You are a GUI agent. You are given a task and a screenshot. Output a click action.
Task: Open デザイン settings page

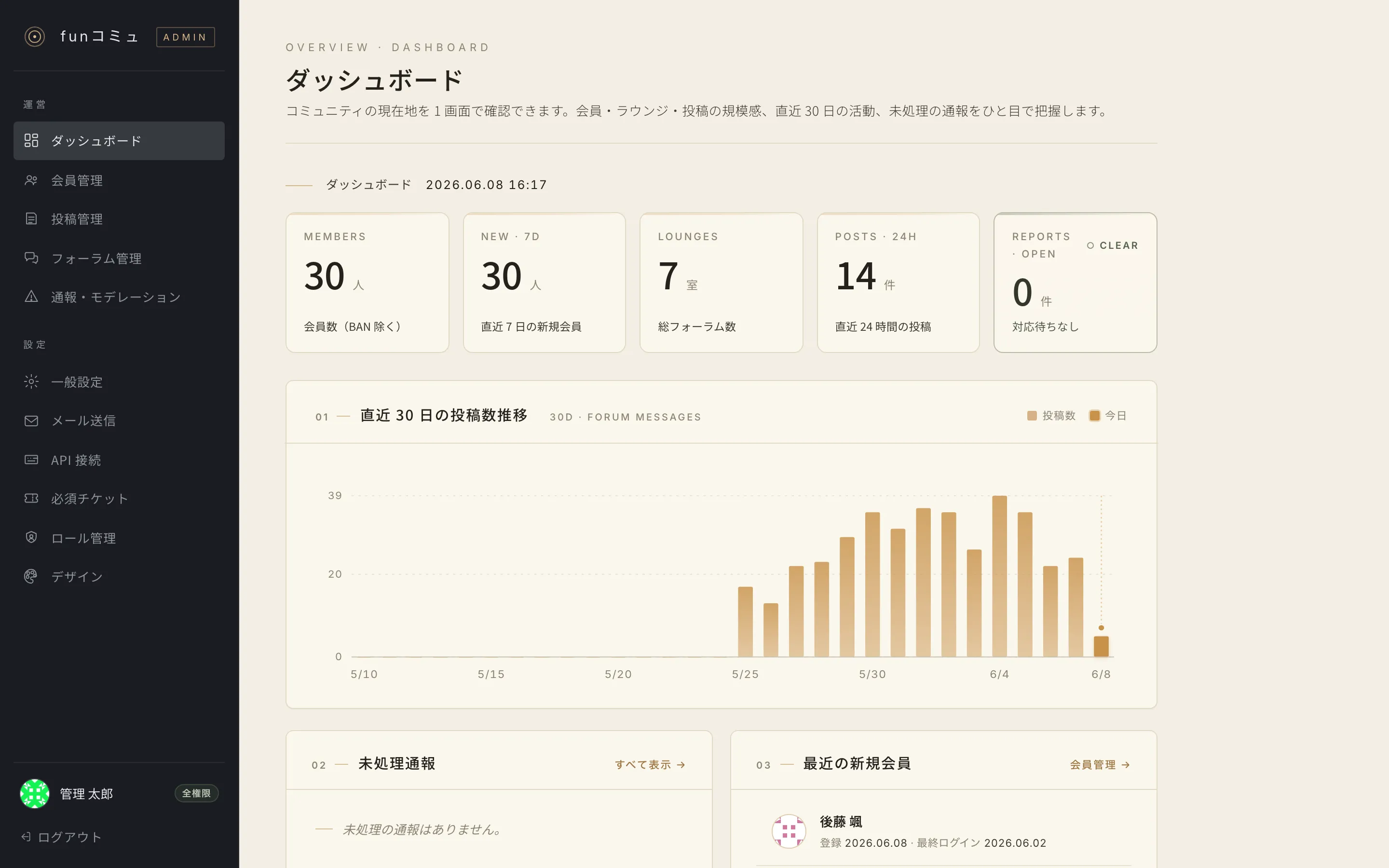pos(119,576)
